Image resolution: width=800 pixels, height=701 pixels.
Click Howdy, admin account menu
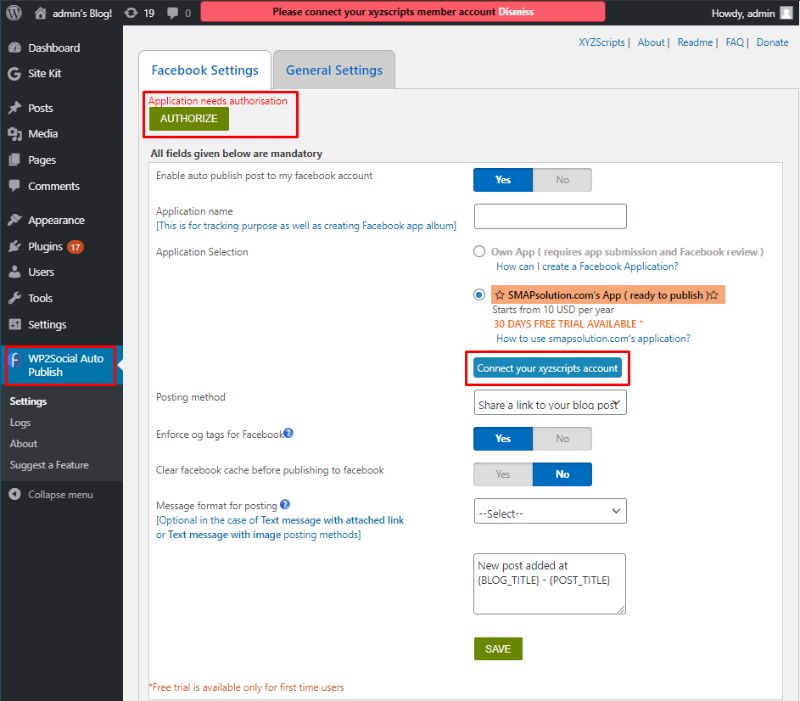[x=752, y=13]
